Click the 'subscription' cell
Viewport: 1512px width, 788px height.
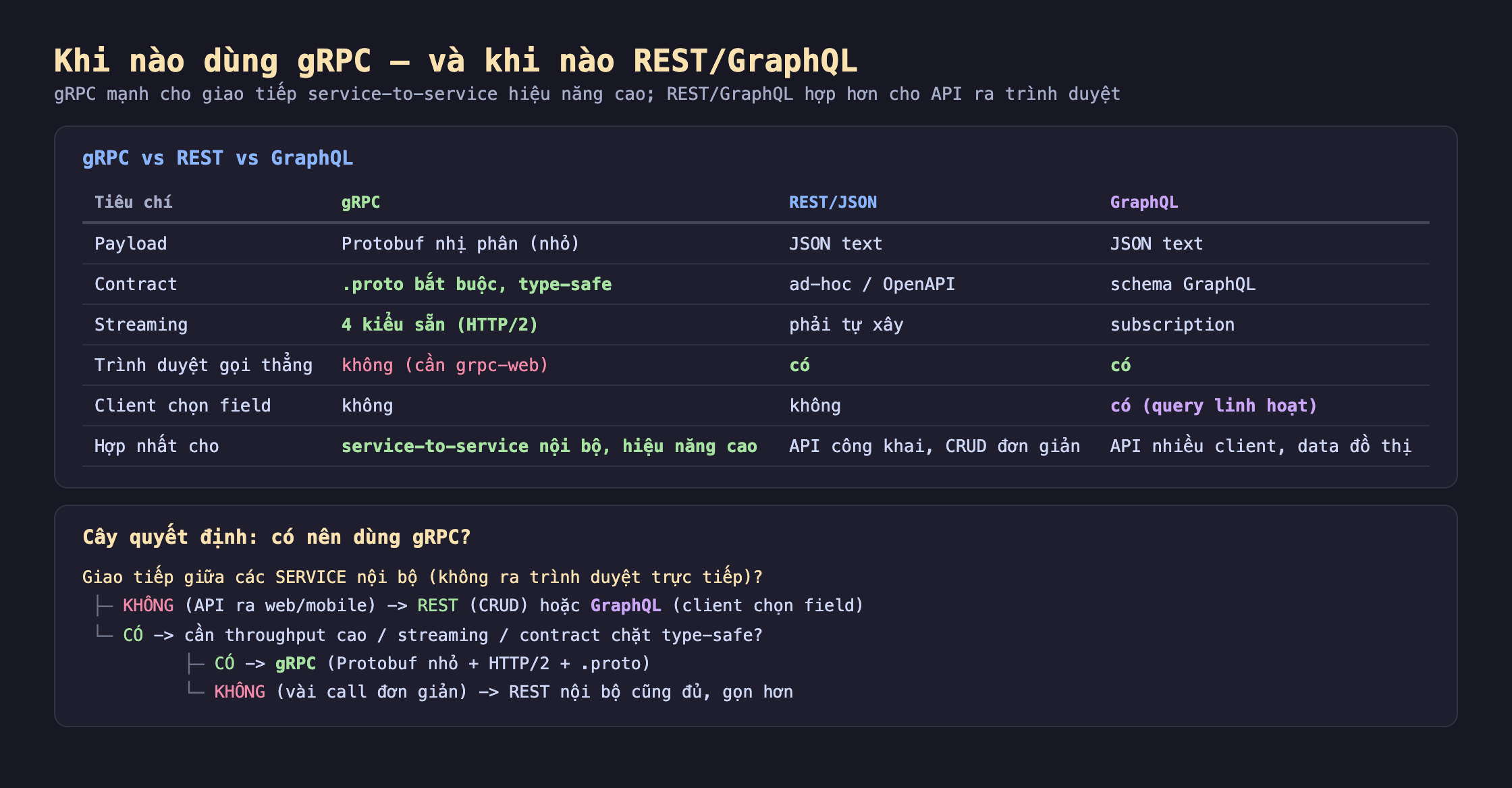pyautogui.click(x=1172, y=325)
